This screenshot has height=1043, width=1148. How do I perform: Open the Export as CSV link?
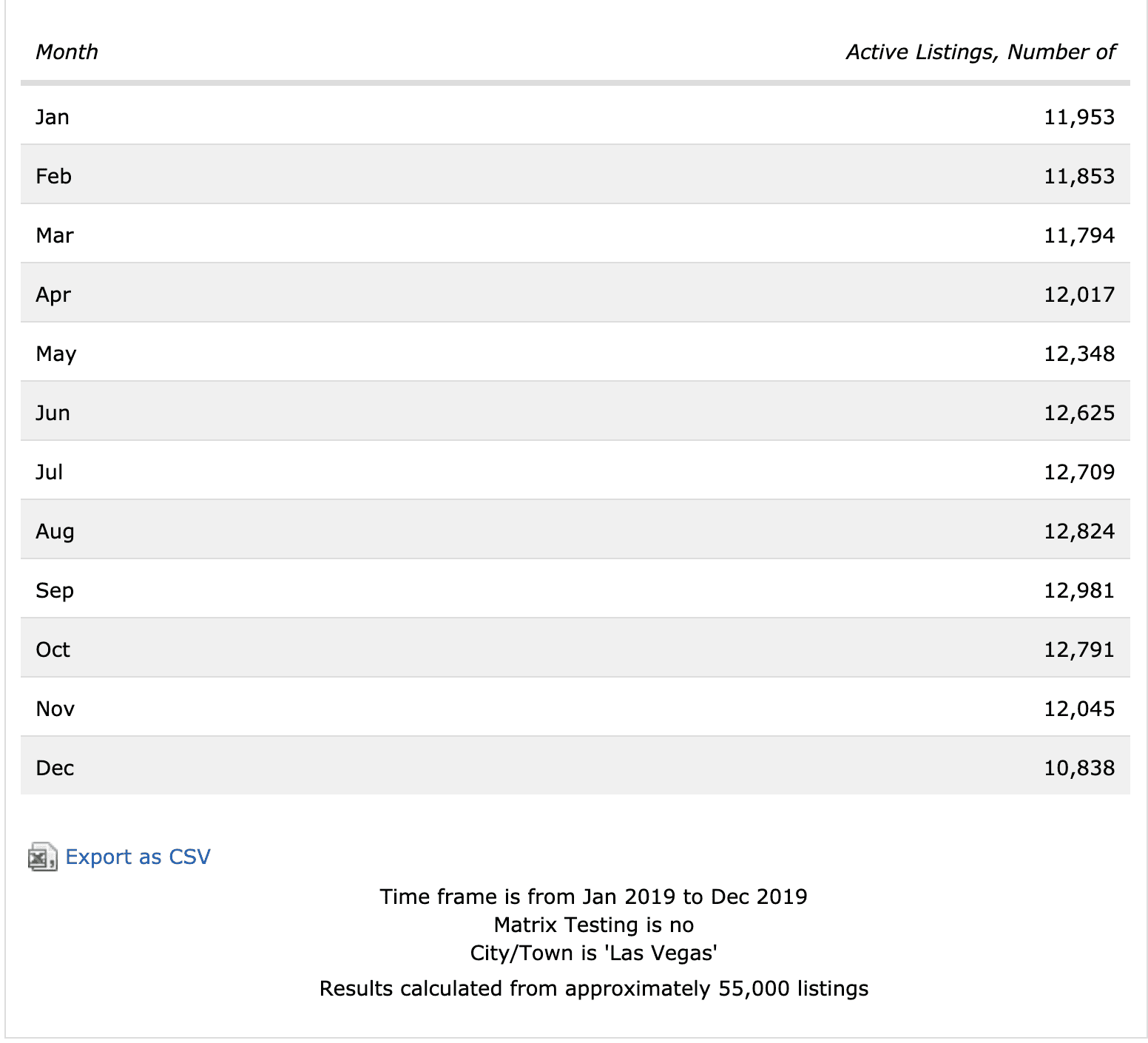click(x=138, y=857)
